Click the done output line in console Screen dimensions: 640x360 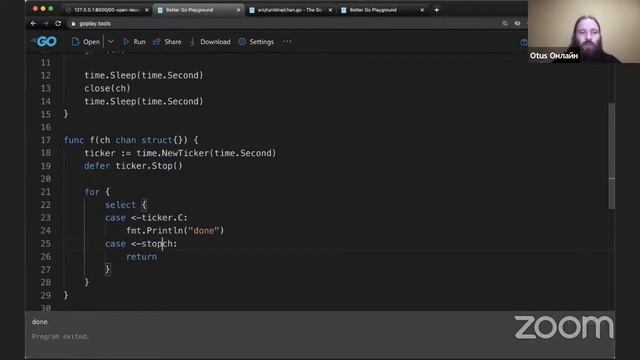[40, 322]
